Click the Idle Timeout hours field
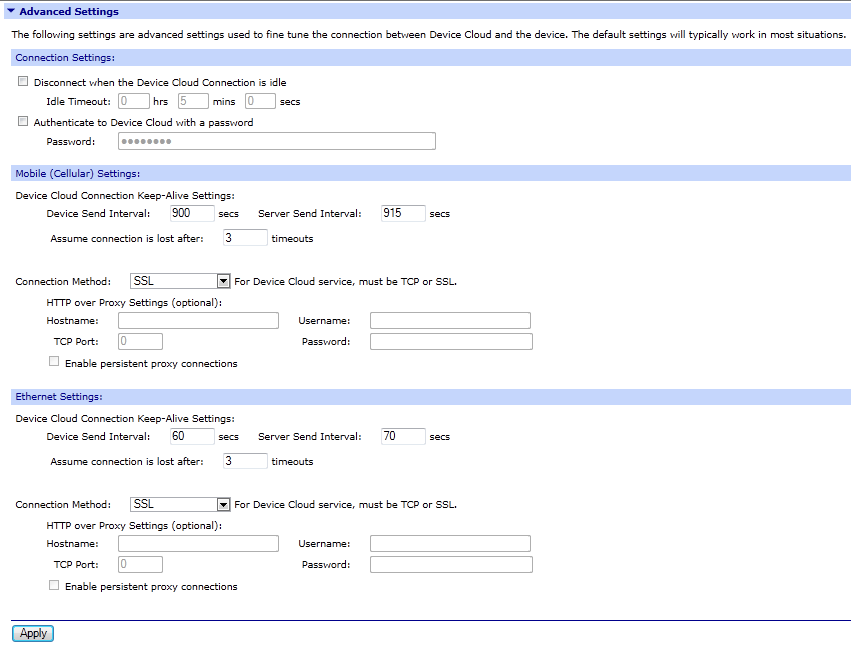The image size is (851, 653). click(x=133, y=101)
